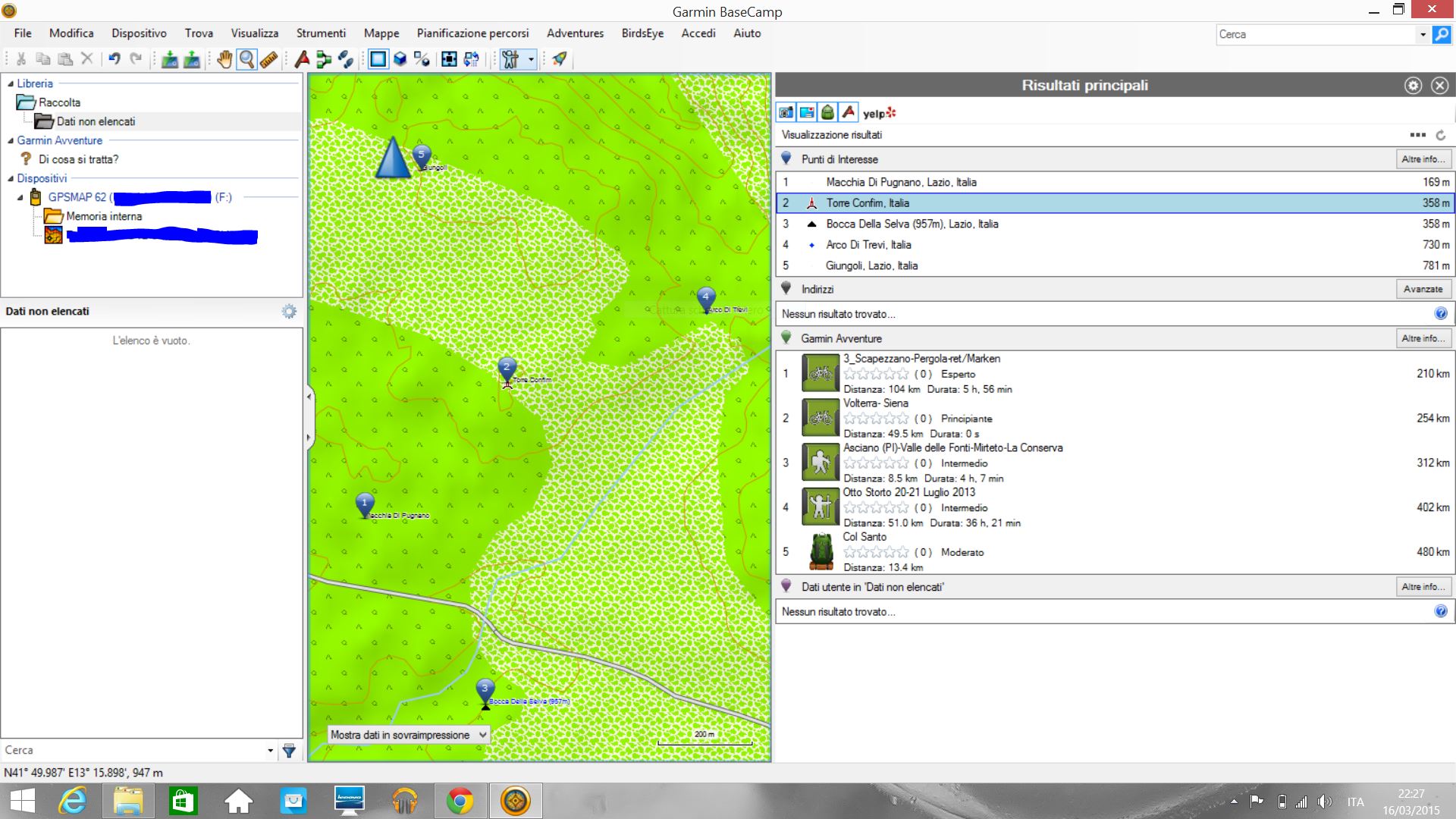Collapse the Dispositivi tree section
Viewport: 1456px width, 819px height.
pos(11,178)
